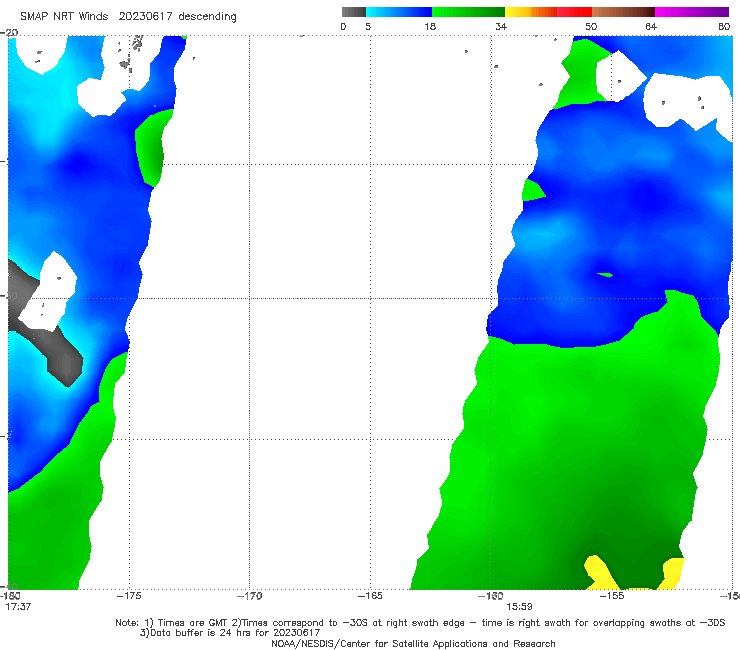Click the light blue segment of the color bar

click(x=399, y=12)
